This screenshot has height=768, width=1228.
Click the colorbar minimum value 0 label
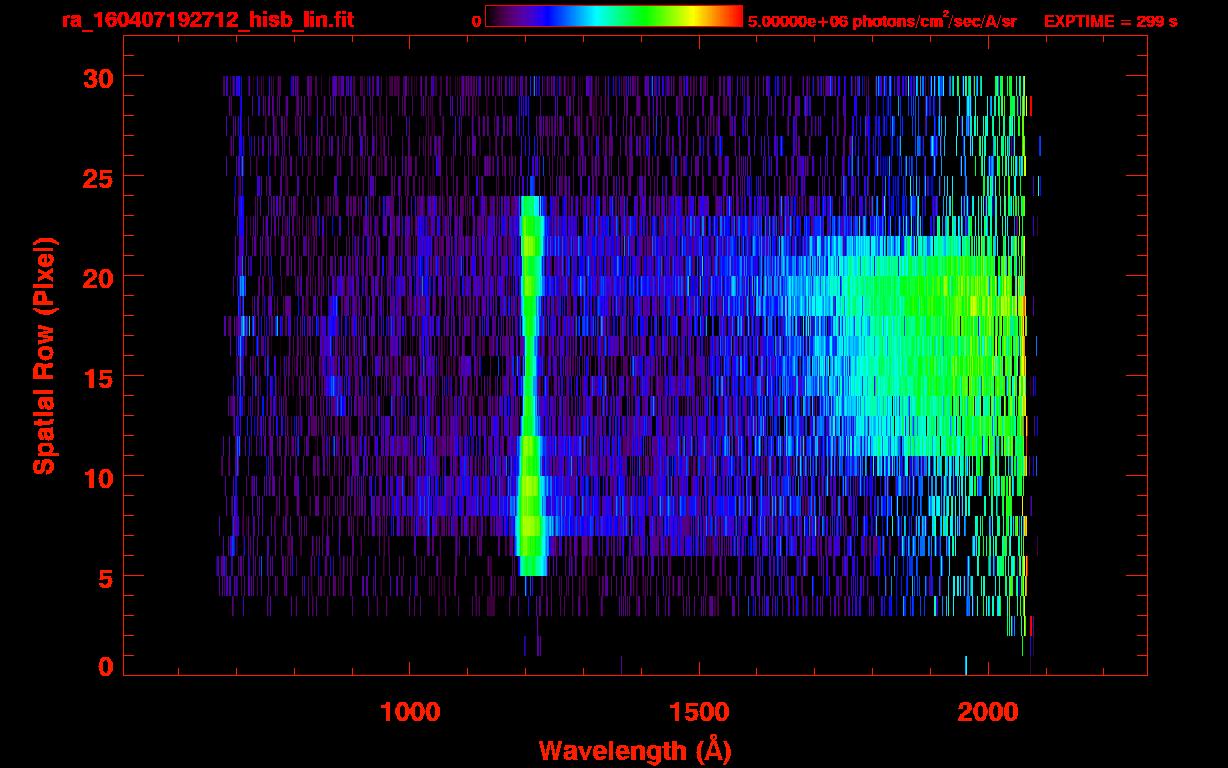click(476, 21)
